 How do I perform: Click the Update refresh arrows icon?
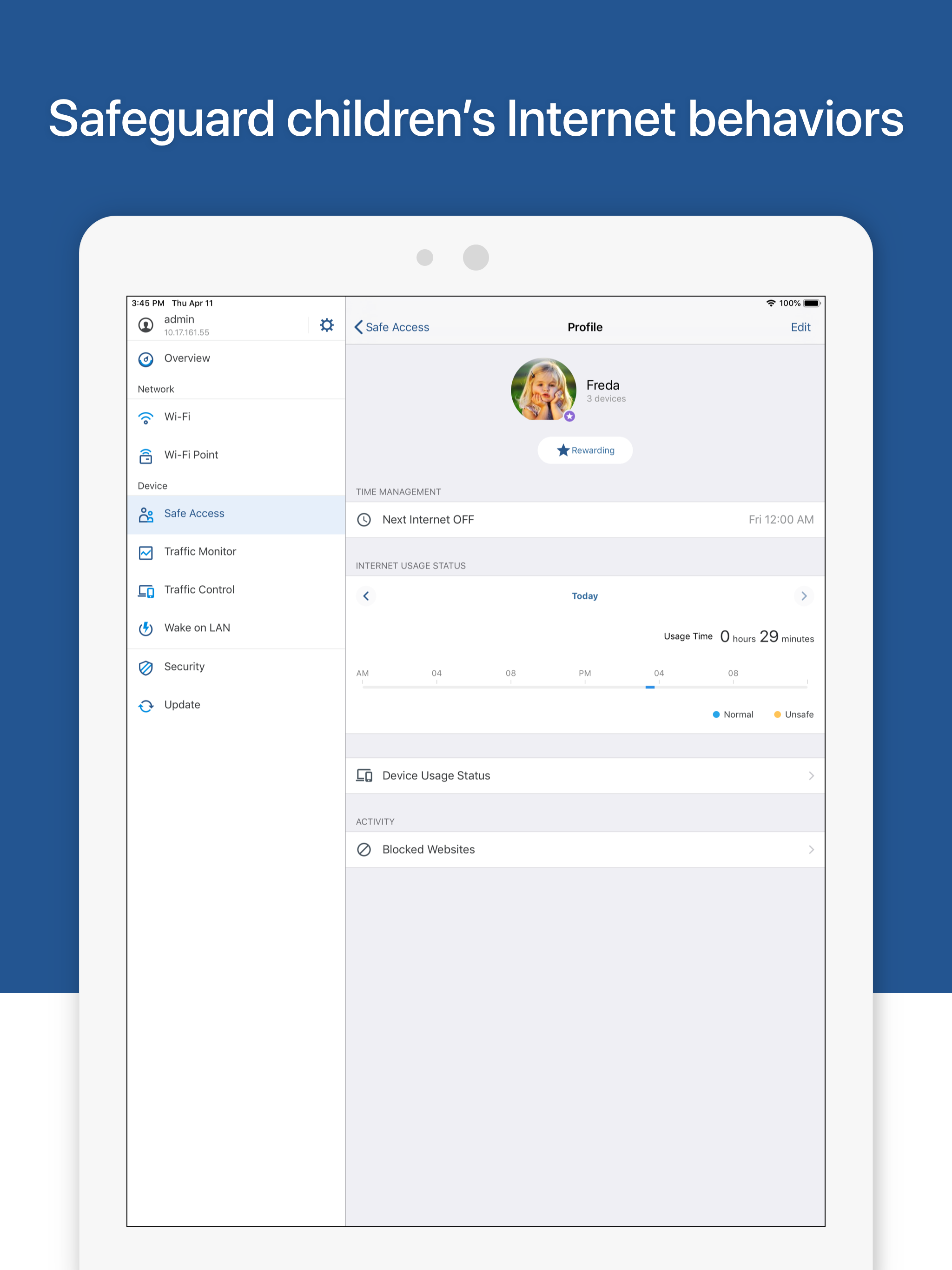click(146, 706)
